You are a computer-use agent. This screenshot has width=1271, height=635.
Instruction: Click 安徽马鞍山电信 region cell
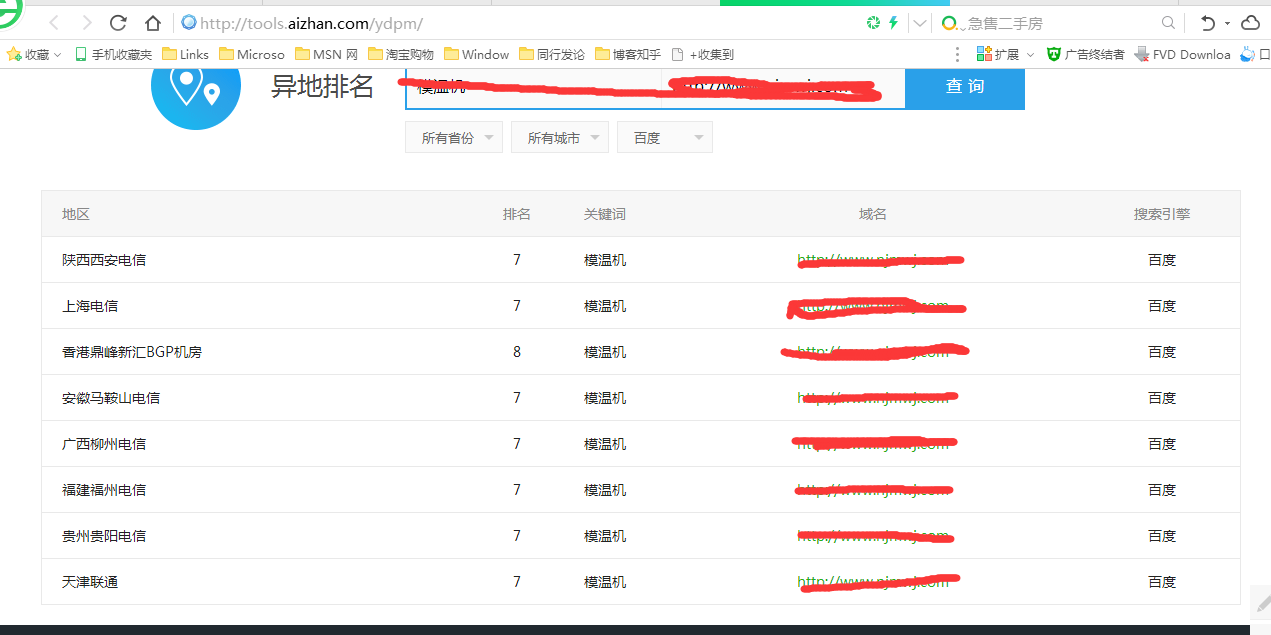111,398
